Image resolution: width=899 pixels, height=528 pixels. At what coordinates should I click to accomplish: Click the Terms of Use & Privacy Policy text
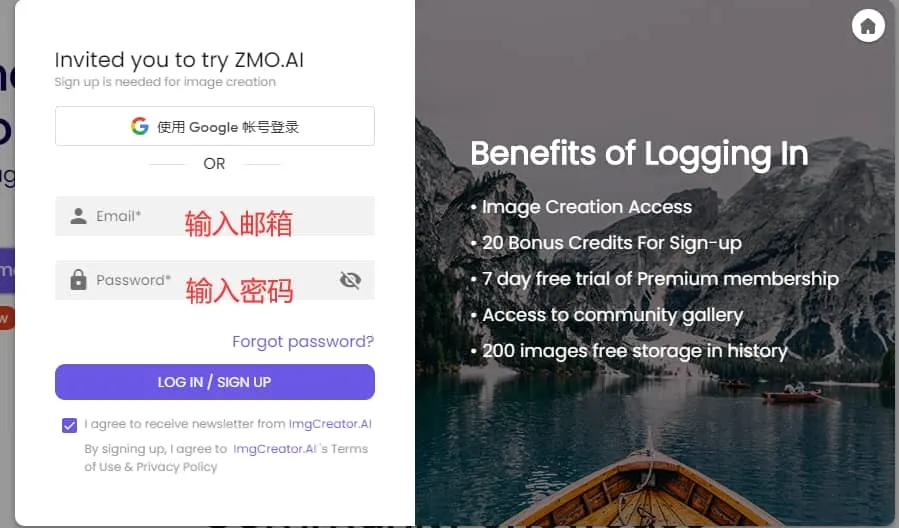(x=226, y=457)
